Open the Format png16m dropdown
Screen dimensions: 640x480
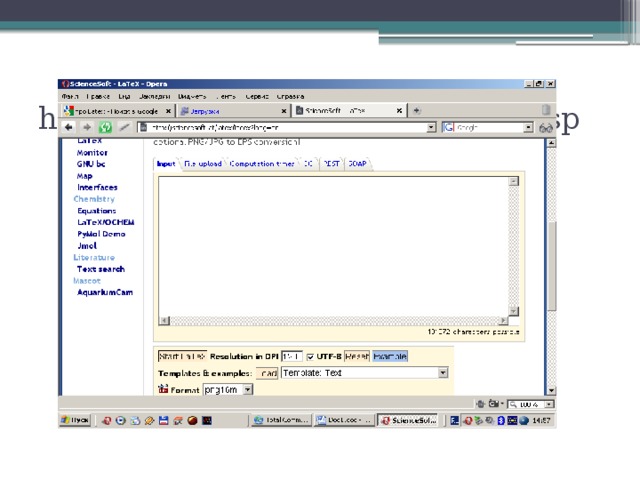coord(248,390)
